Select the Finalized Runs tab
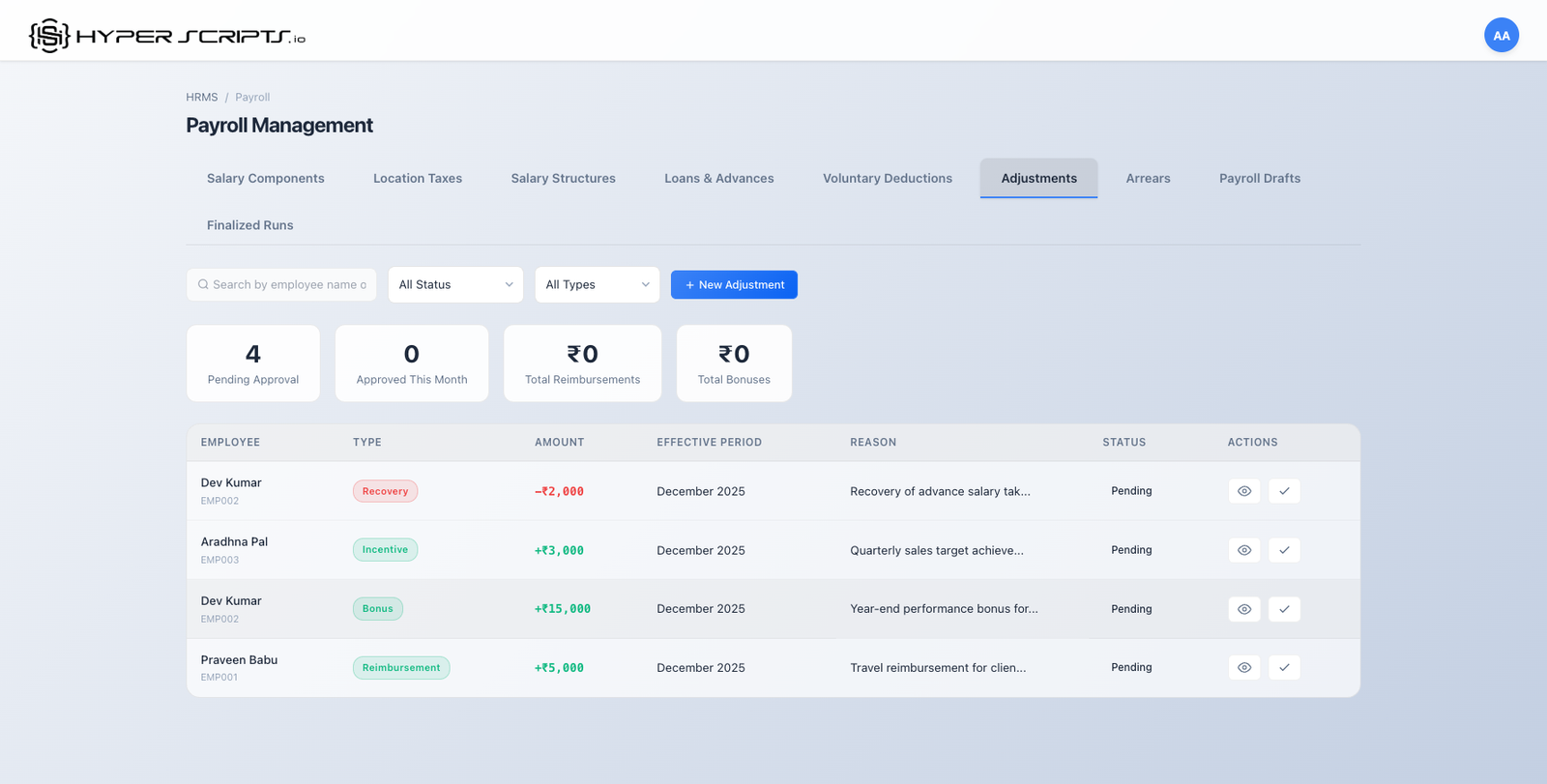The height and width of the screenshot is (784, 1547). [249, 225]
